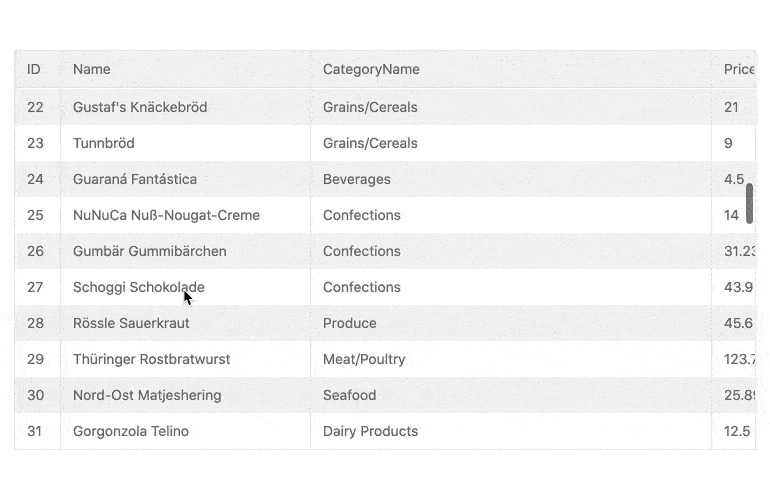Select the Meat/Poultry category cell
The height and width of the screenshot is (500, 770).
pyautogui.click(x=364, y=359)
